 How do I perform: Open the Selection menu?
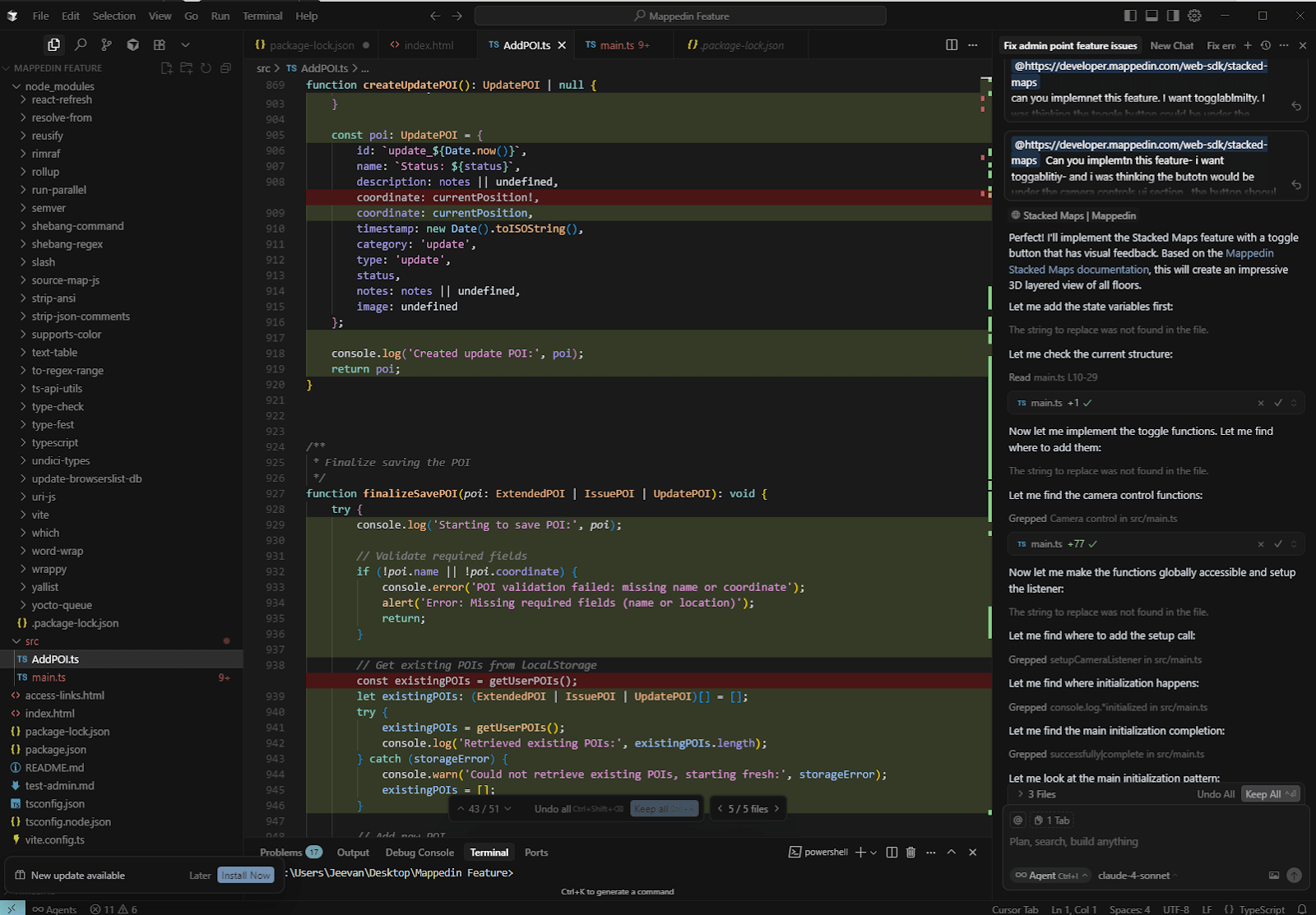114,16
